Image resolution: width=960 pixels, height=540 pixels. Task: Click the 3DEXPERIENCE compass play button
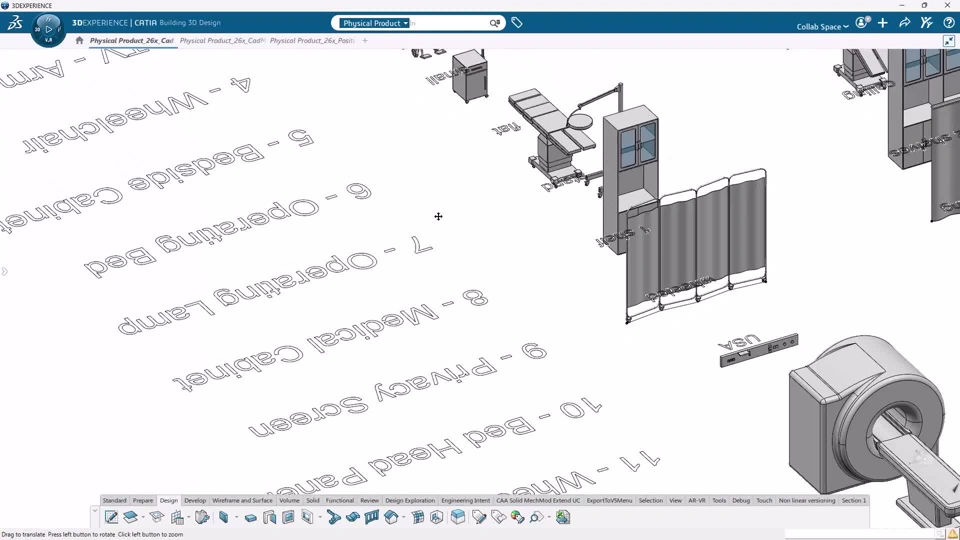48,29
